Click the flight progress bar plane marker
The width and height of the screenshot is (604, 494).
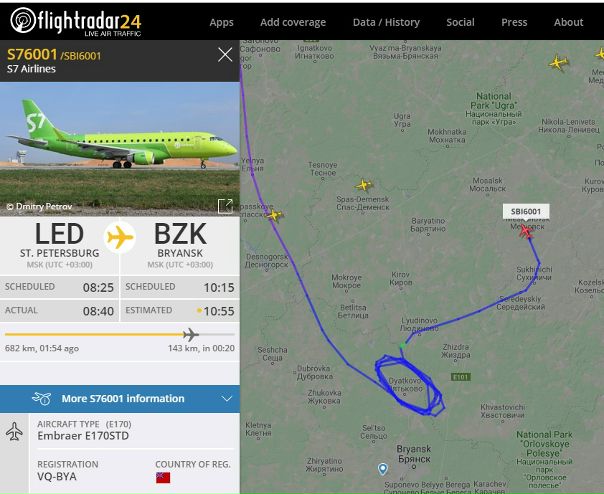191,334
